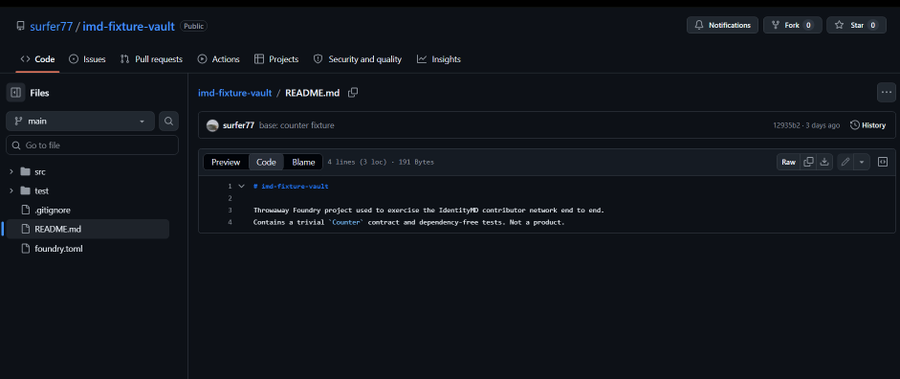Screen dimensions: 900x379
Task: Open the test folder
Action: click(41, 191)
